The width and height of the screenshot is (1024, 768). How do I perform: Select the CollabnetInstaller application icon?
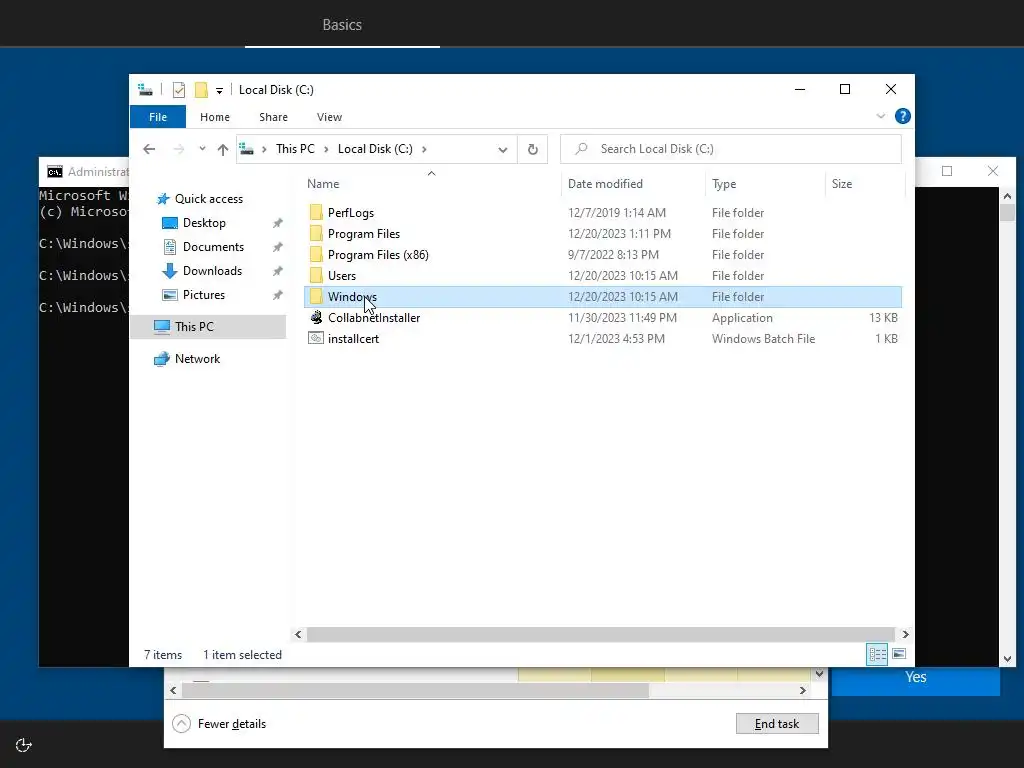[x=316, y=317]
